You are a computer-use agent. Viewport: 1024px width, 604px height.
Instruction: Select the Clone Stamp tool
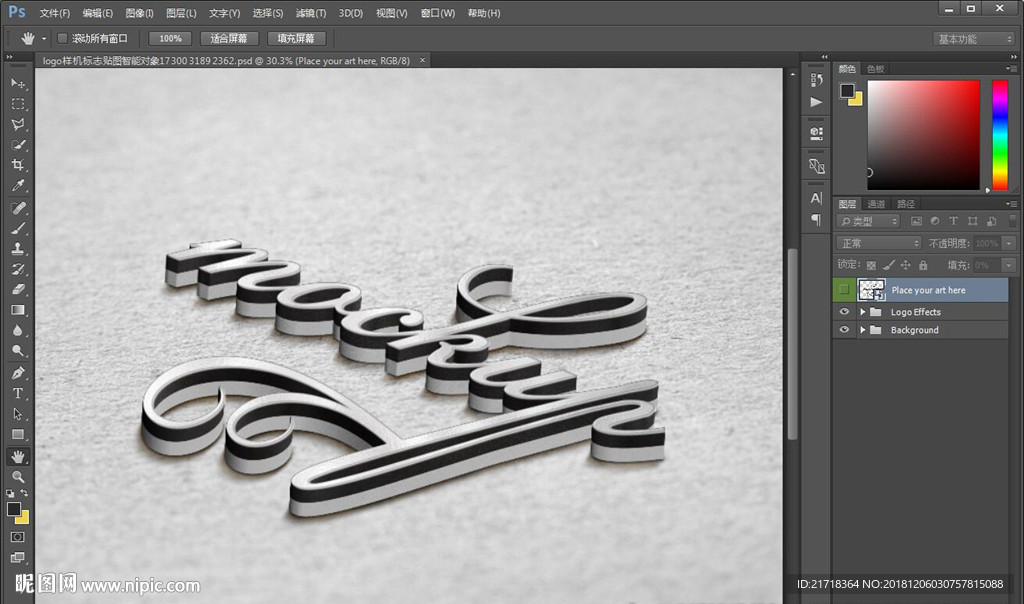pyautogui.click(x=17, y=249)
